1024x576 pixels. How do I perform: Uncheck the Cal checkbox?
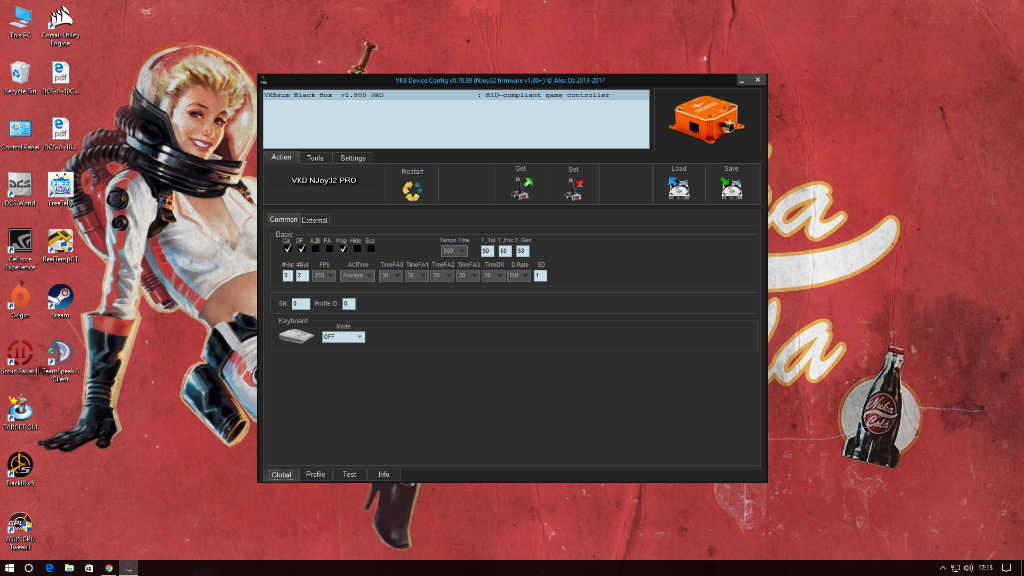[287, 249]
